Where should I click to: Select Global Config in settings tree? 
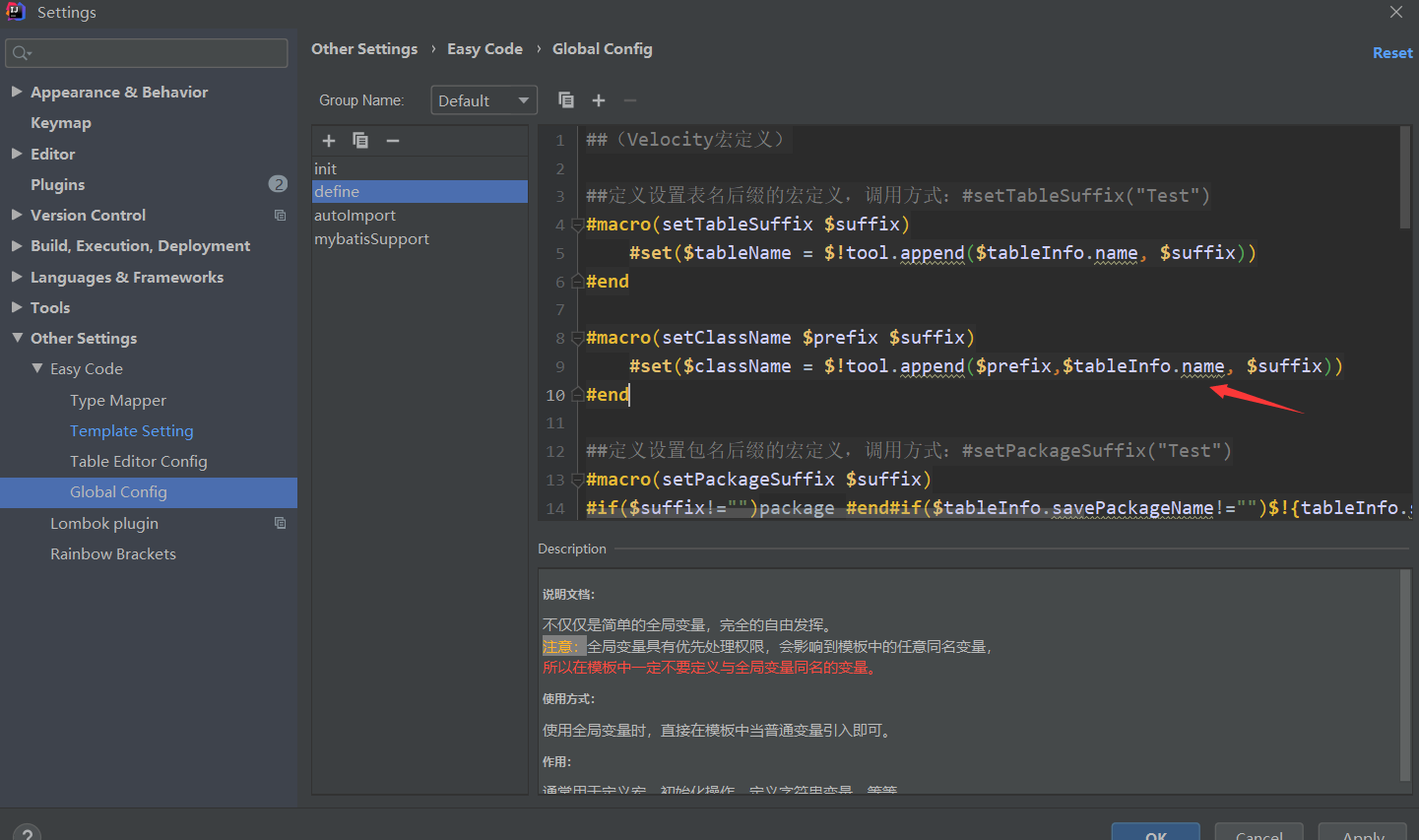coord(149,492)
